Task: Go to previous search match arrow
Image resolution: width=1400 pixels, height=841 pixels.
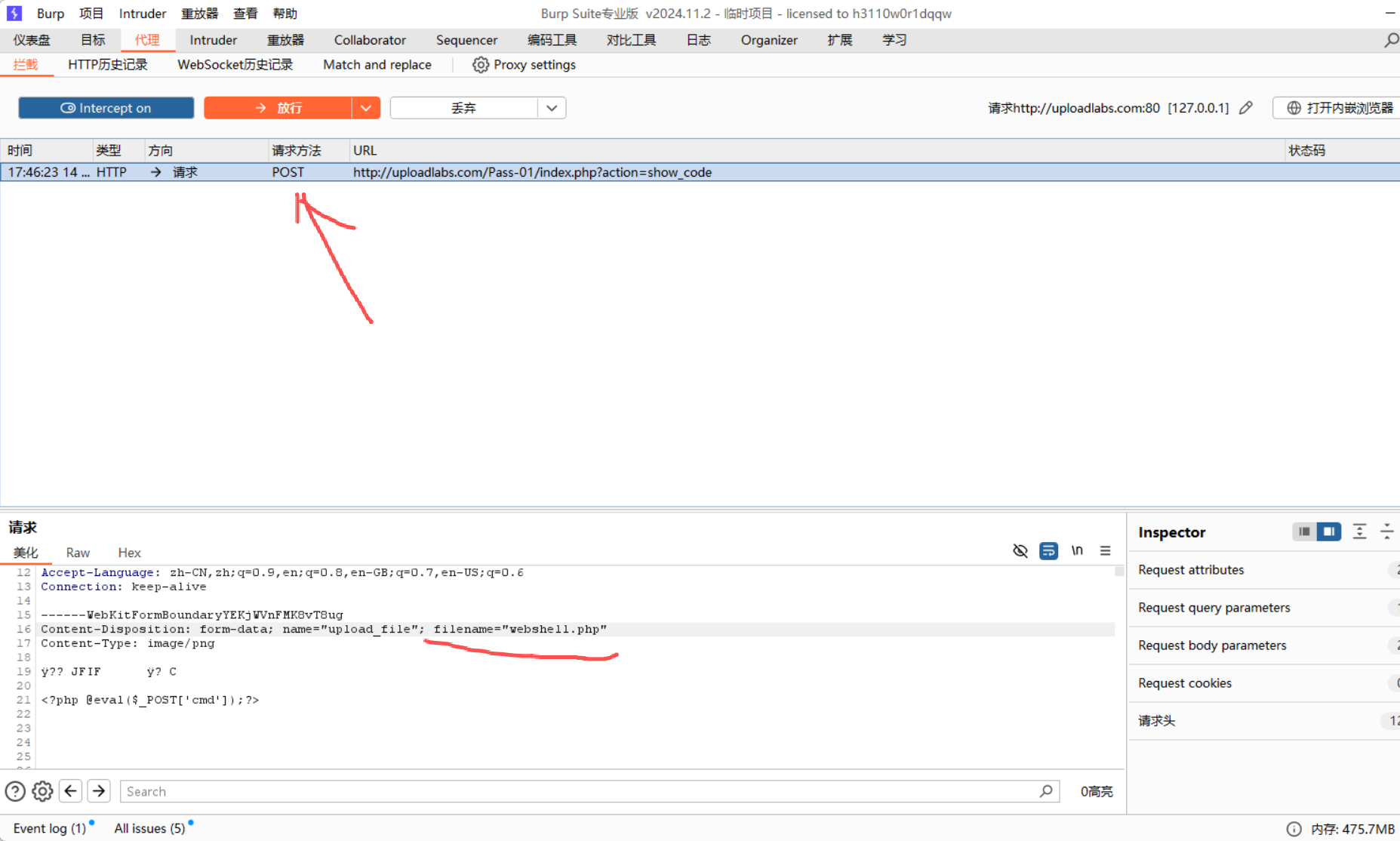Action: click(71, 791)
